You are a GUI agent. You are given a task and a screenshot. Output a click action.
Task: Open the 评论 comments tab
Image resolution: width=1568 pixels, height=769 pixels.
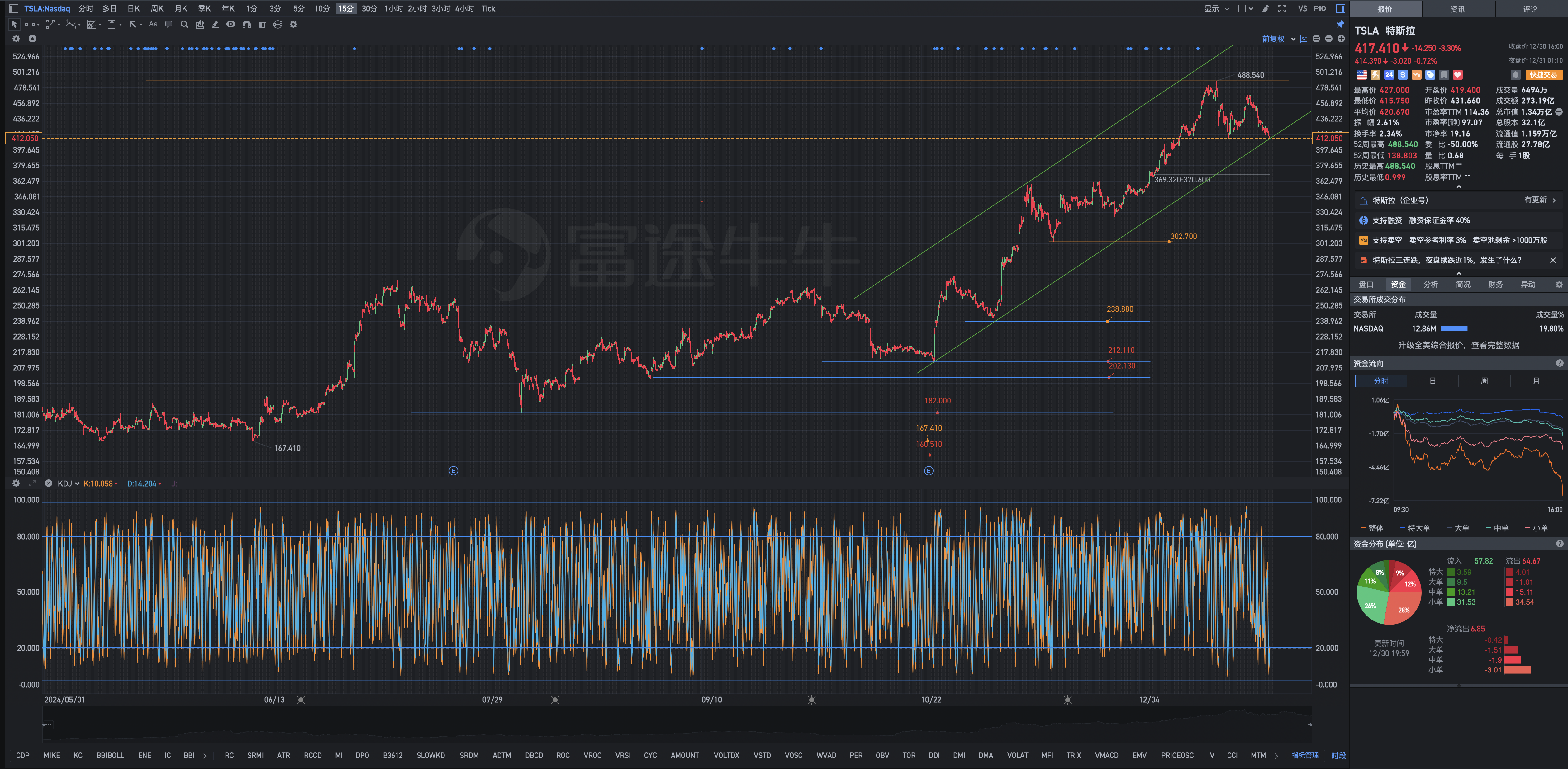click(x=1530, y=9)
